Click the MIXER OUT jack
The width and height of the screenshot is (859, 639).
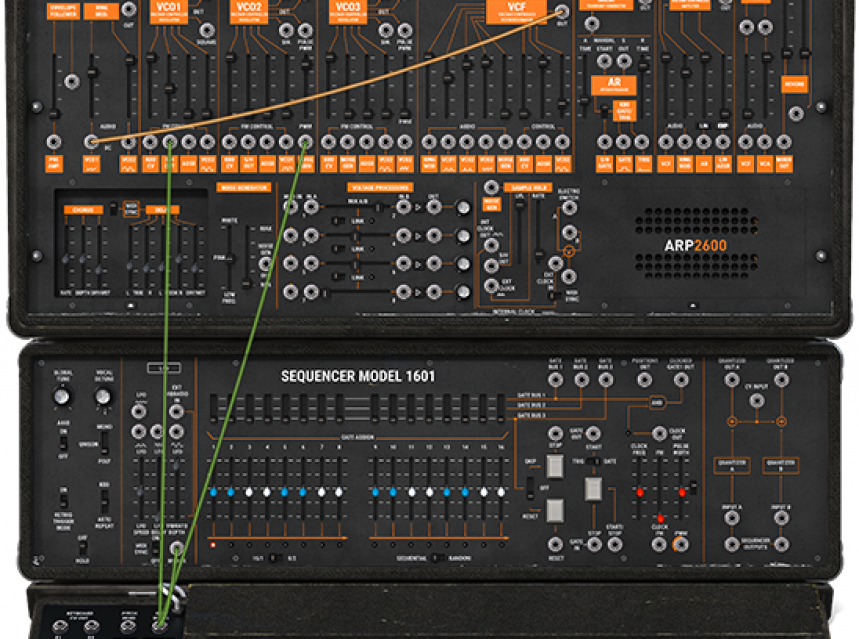(783, 142)
